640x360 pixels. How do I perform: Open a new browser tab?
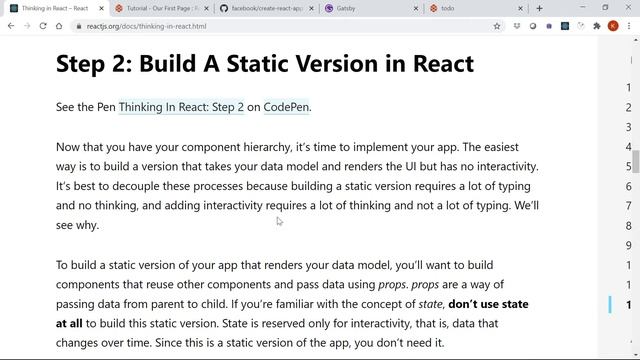point(539,8)
